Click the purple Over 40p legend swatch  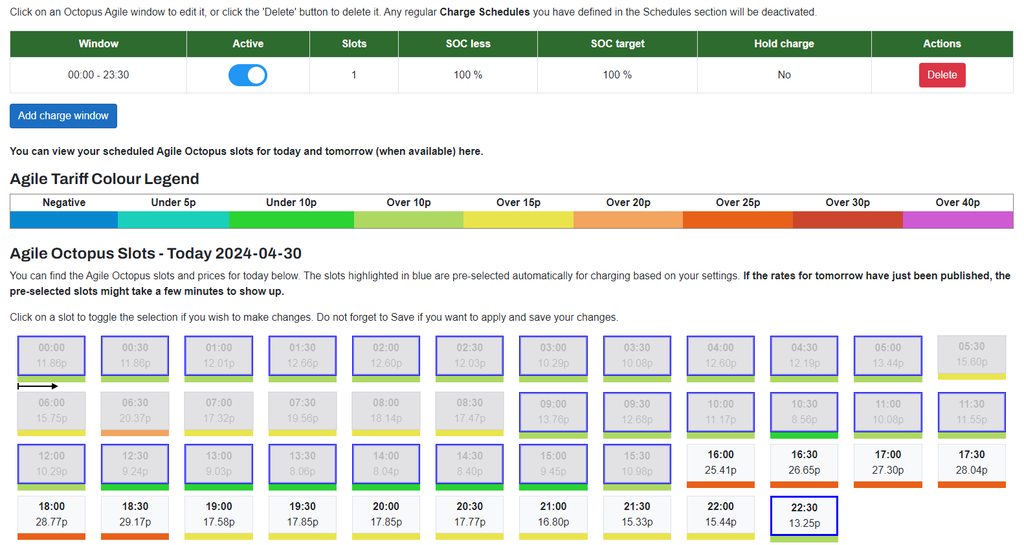coord(958,220)
